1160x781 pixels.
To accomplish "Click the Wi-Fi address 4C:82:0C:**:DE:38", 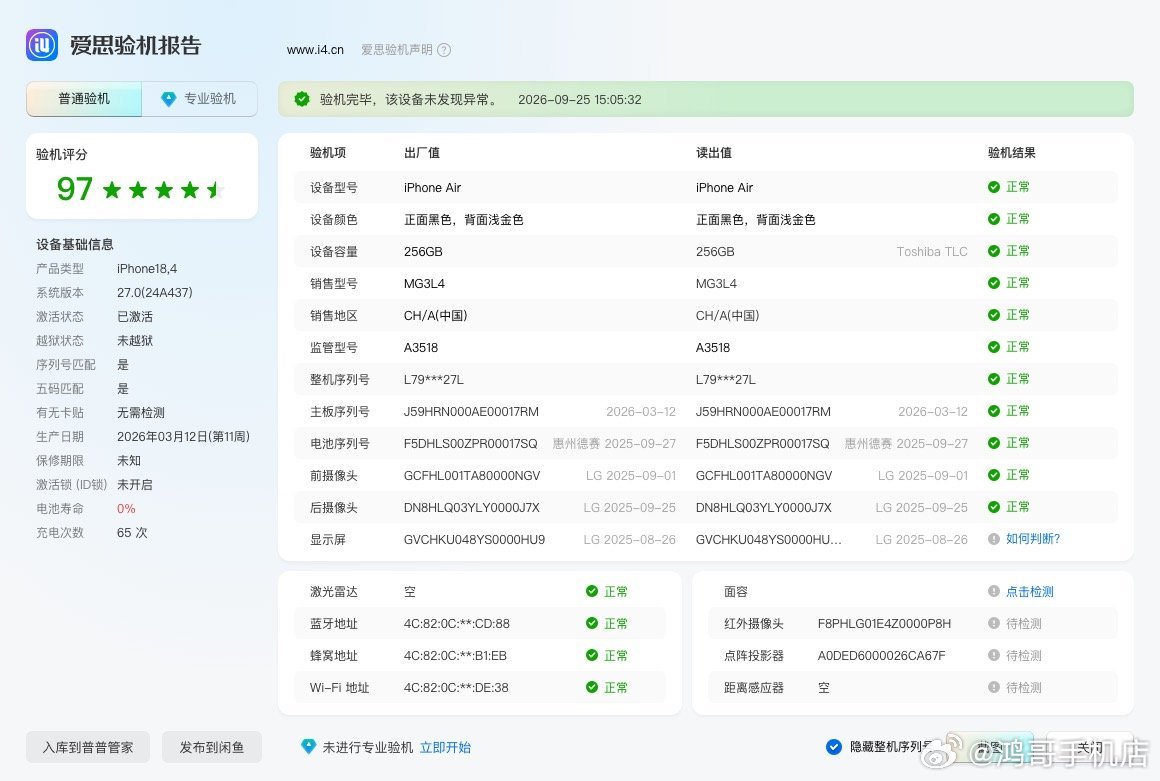I will pos(456,688).
